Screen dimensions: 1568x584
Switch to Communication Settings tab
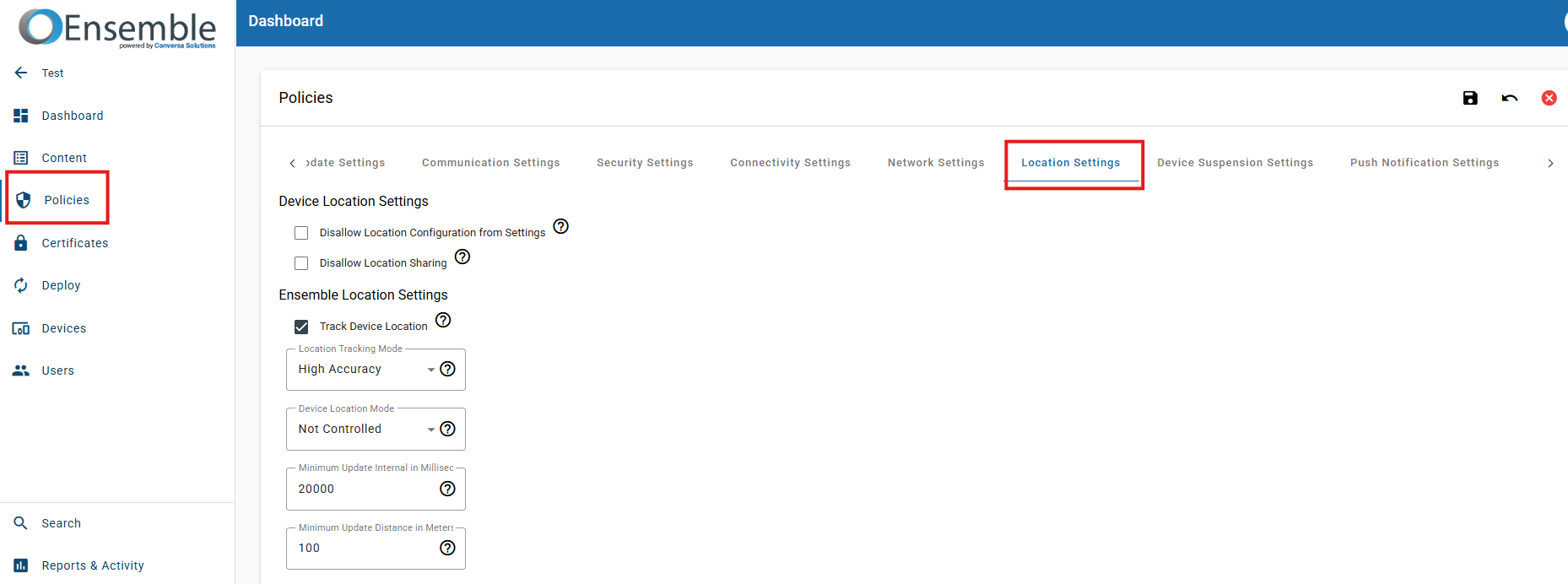tap(491, 163)
